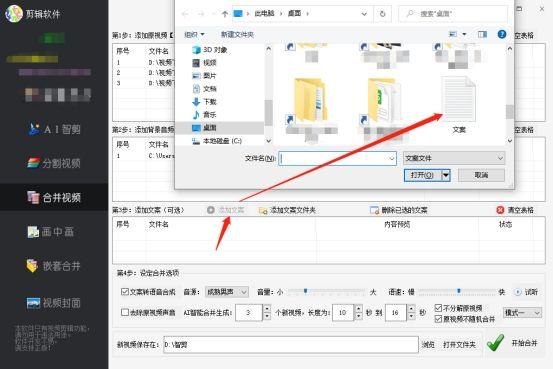Toggle 文案转语音合成 checkbox

pos(124,291)
